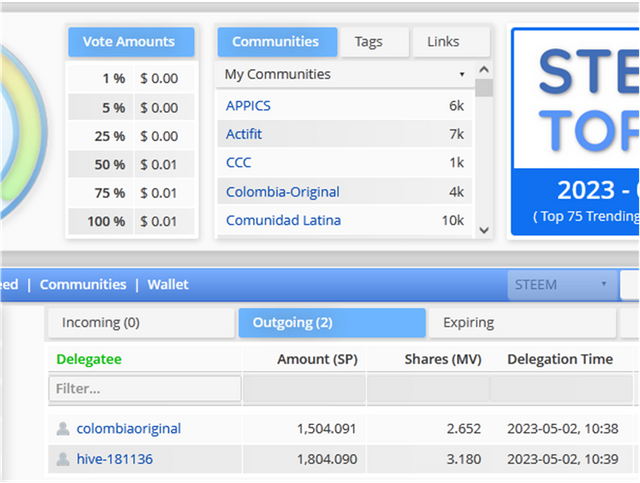Click the 1,804.090 amount cell
This screenshot has height=483, width=640.
point(327,459)
